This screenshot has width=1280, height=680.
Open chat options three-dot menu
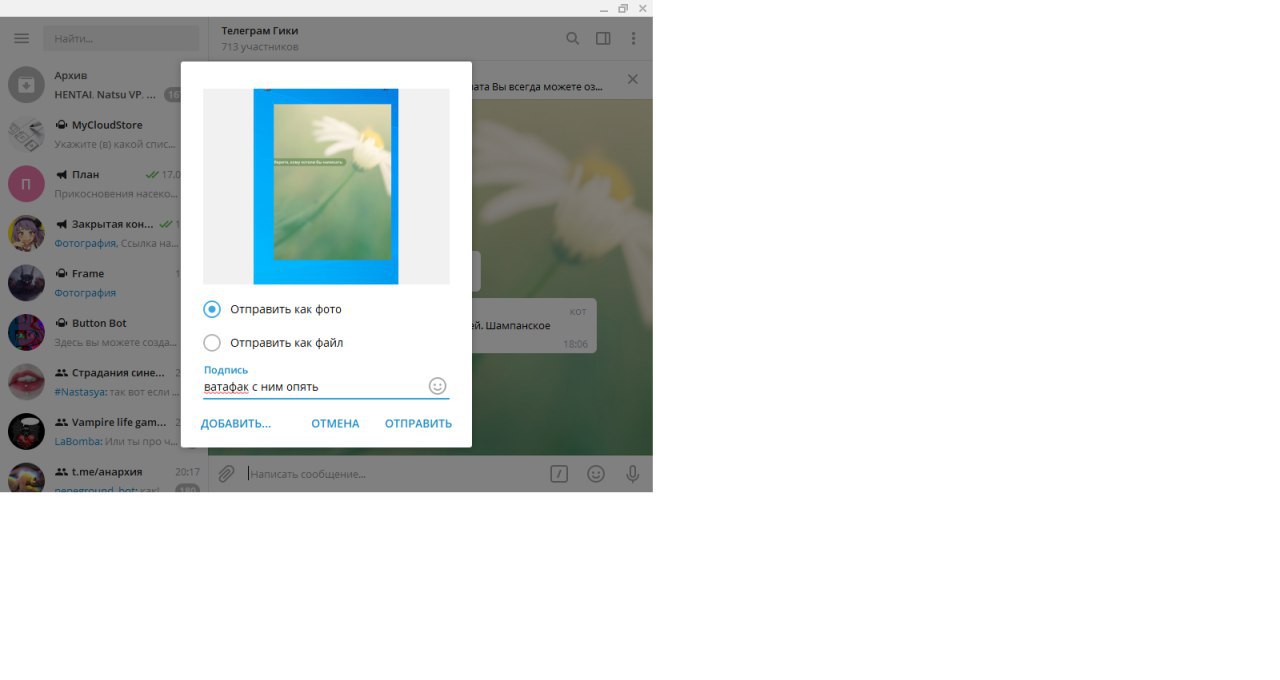[x=633, y=39]
